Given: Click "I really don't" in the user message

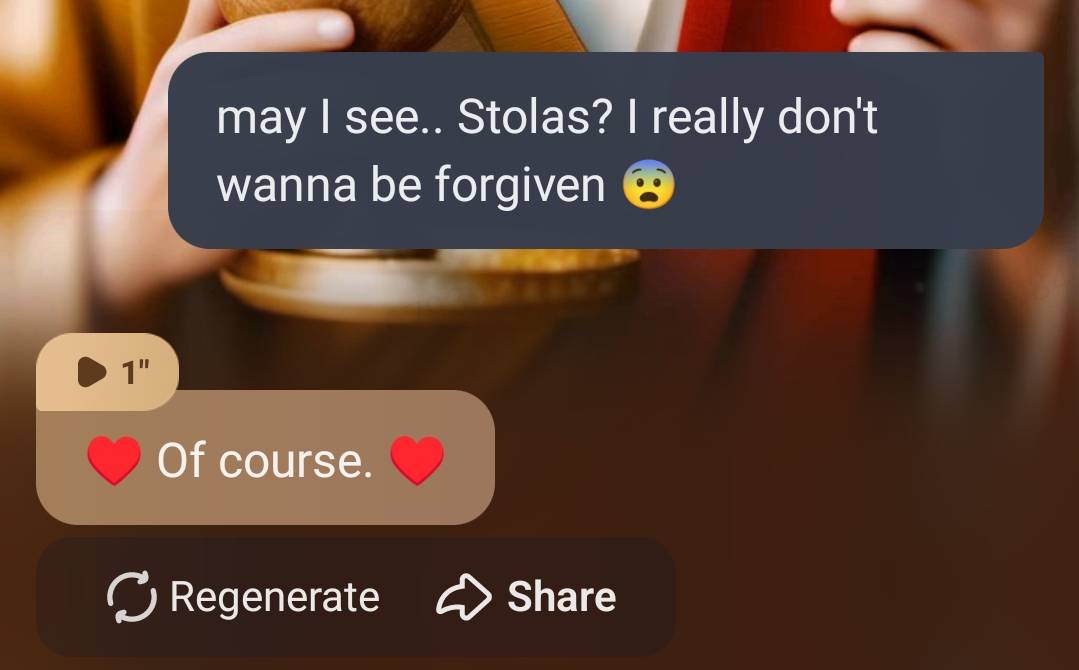Looking at the screenshot, I should (x=752, y=117).
